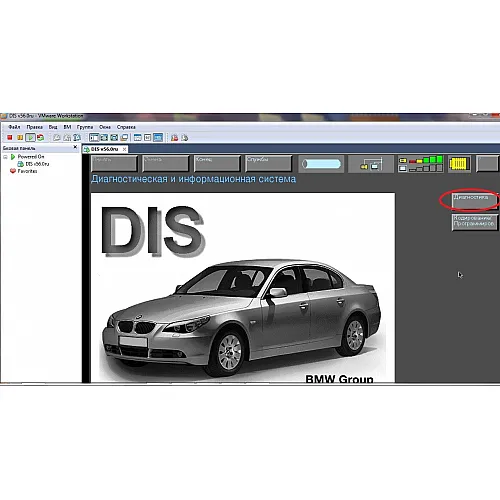500x500 pixels.
Task: Open the Файл menu
Action: 14,127
